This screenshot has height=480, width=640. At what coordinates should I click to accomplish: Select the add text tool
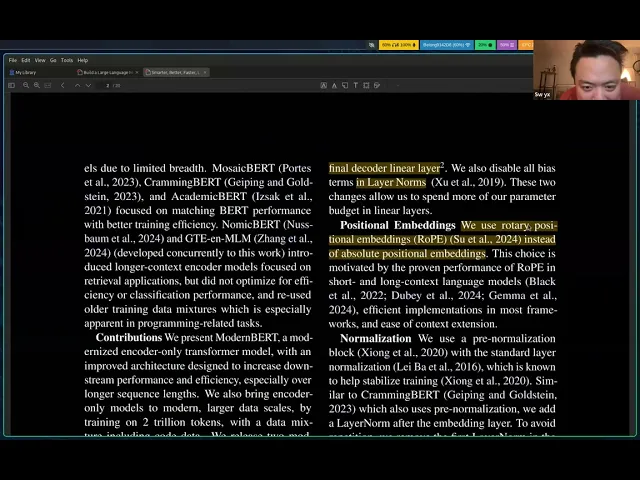pyautogui.click(x=356, y=85)
